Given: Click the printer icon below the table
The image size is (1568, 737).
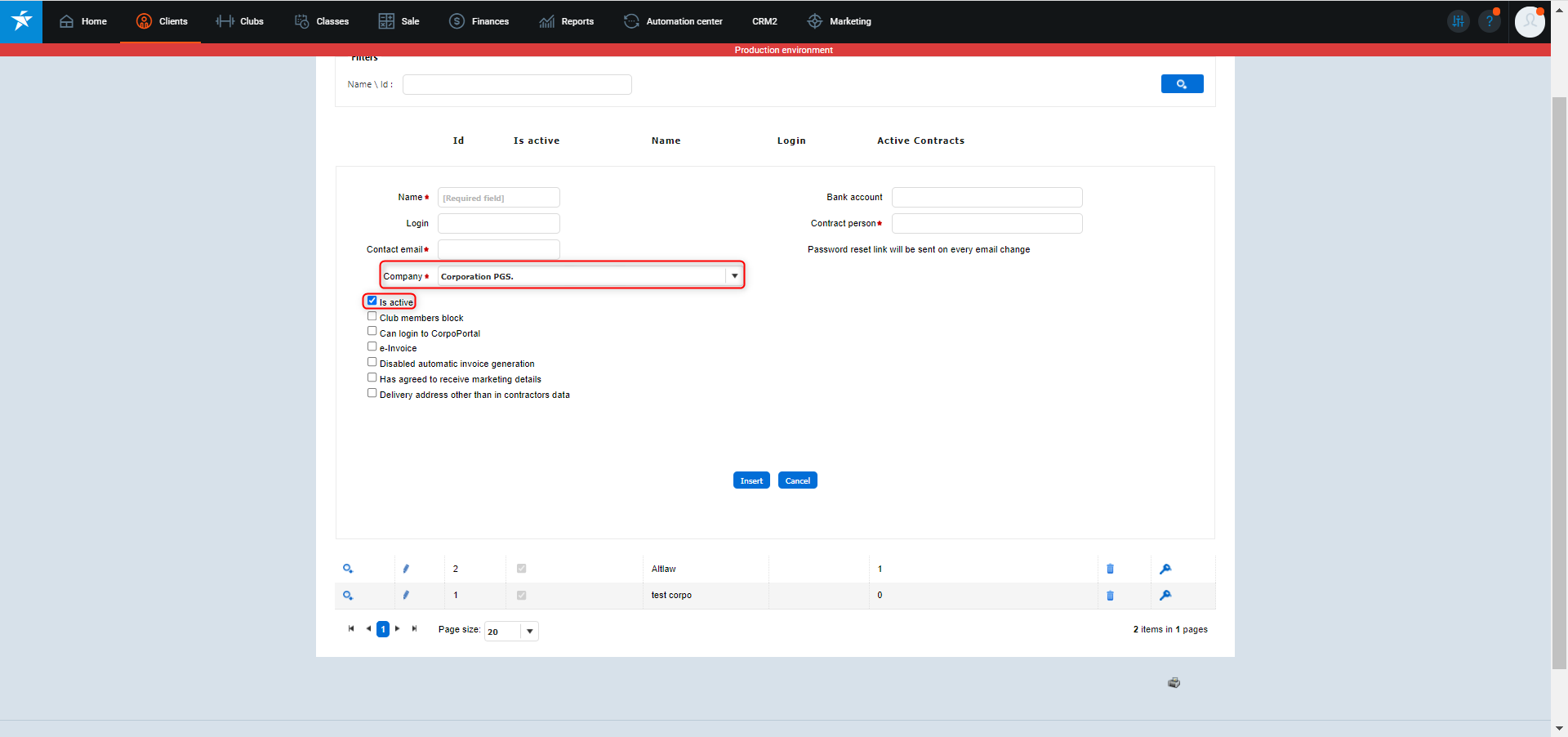Looking at the screenshot, I should [1174, 683].
